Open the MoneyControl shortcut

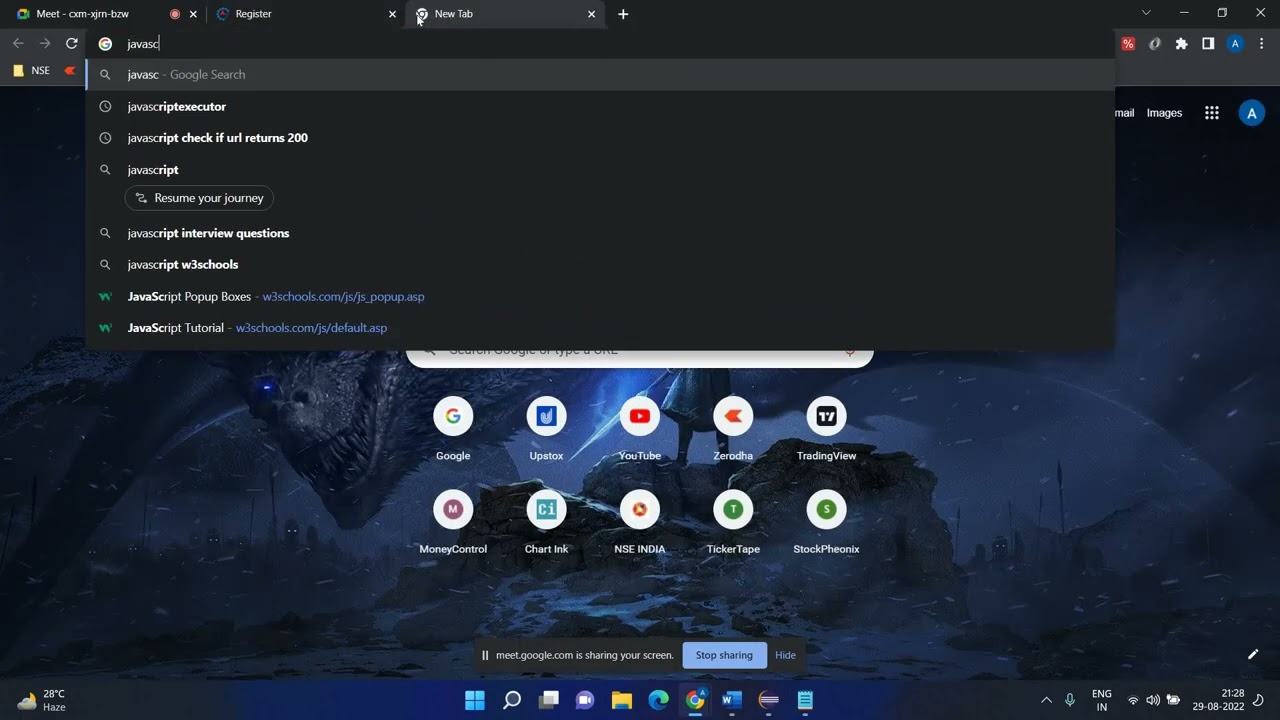453,522
